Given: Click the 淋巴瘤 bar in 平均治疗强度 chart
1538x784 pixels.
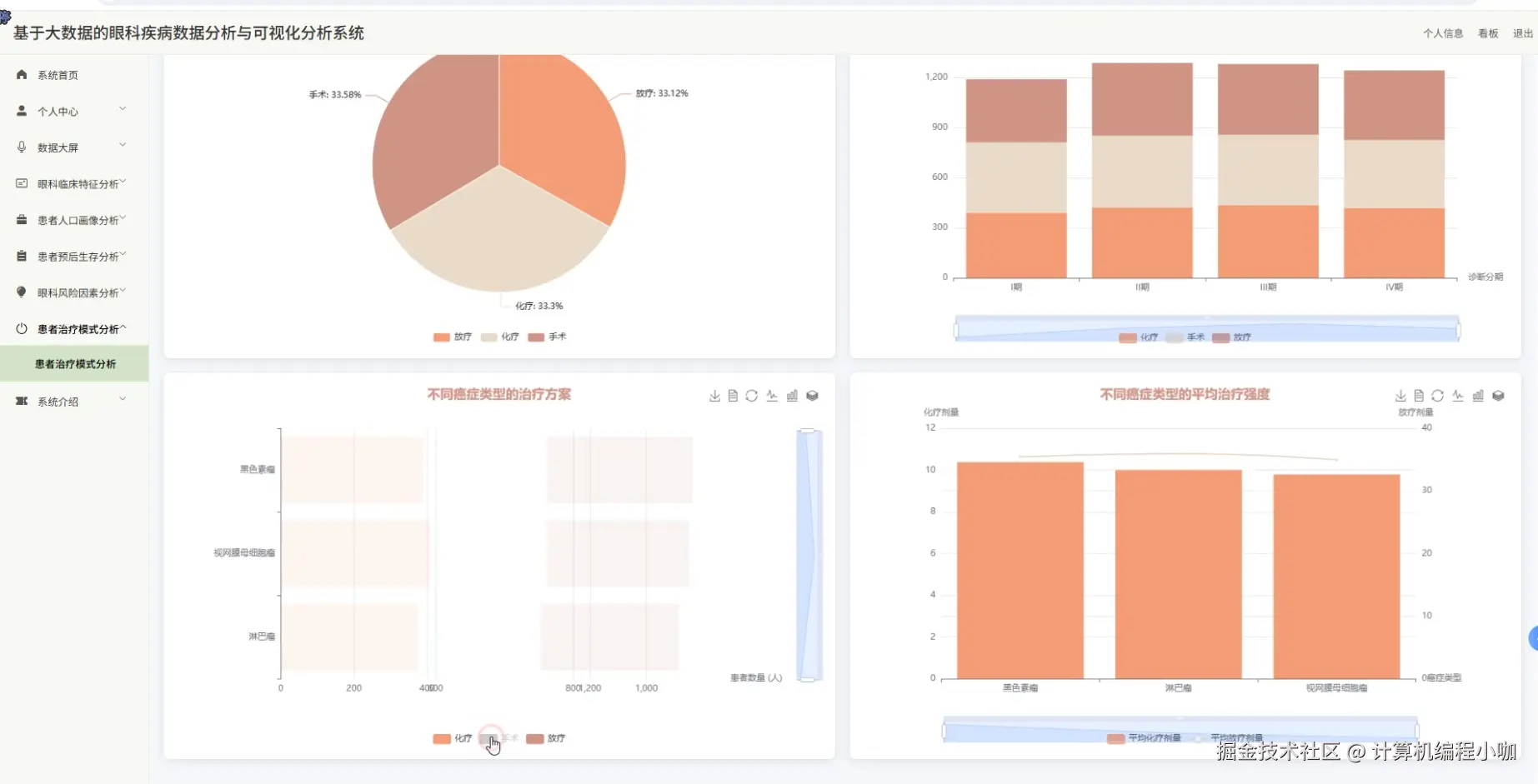Looking at the screenshot, I should 1179,575.
